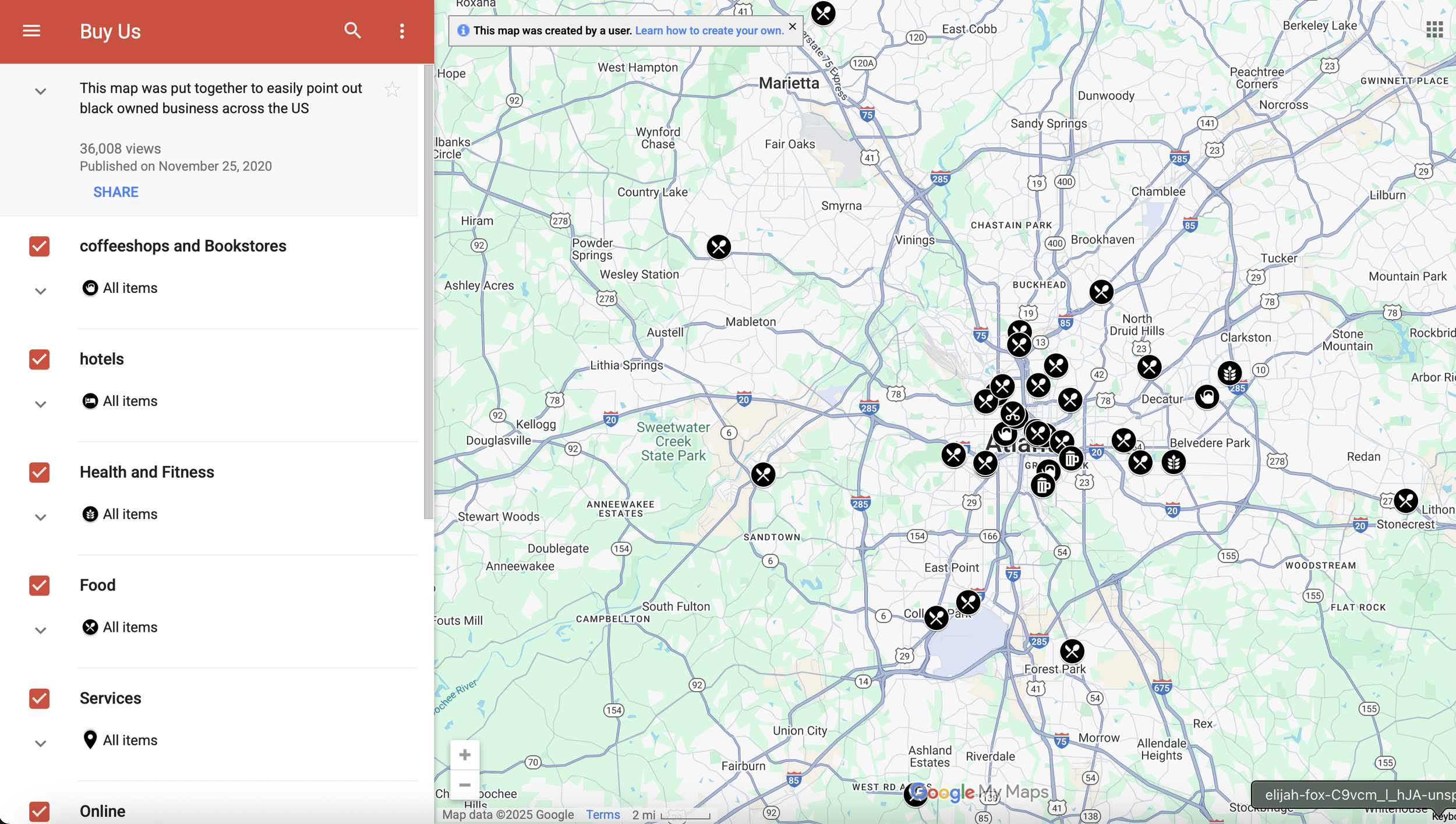1456x824 pixels.
Task: Disable the Health and Fitness layer
Action: [x=40, y=472]
